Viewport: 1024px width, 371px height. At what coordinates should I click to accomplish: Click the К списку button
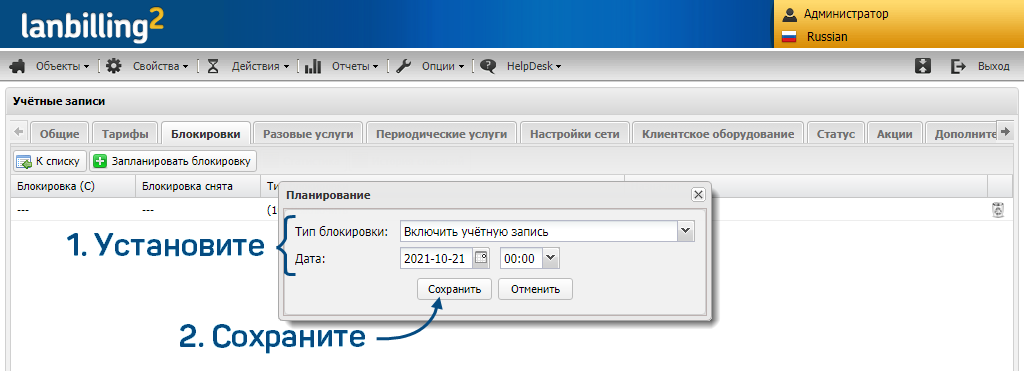(50, 161)
